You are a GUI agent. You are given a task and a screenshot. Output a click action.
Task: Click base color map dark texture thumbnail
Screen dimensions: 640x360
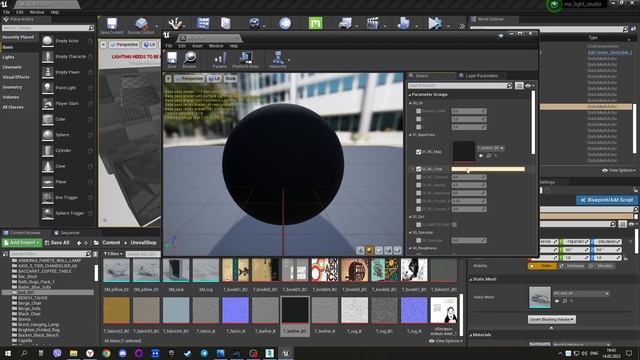[463, 152]
